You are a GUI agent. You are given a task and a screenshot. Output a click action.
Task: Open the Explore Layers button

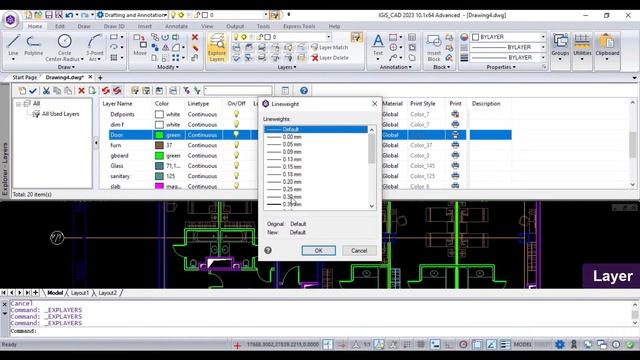coord(217,48)
